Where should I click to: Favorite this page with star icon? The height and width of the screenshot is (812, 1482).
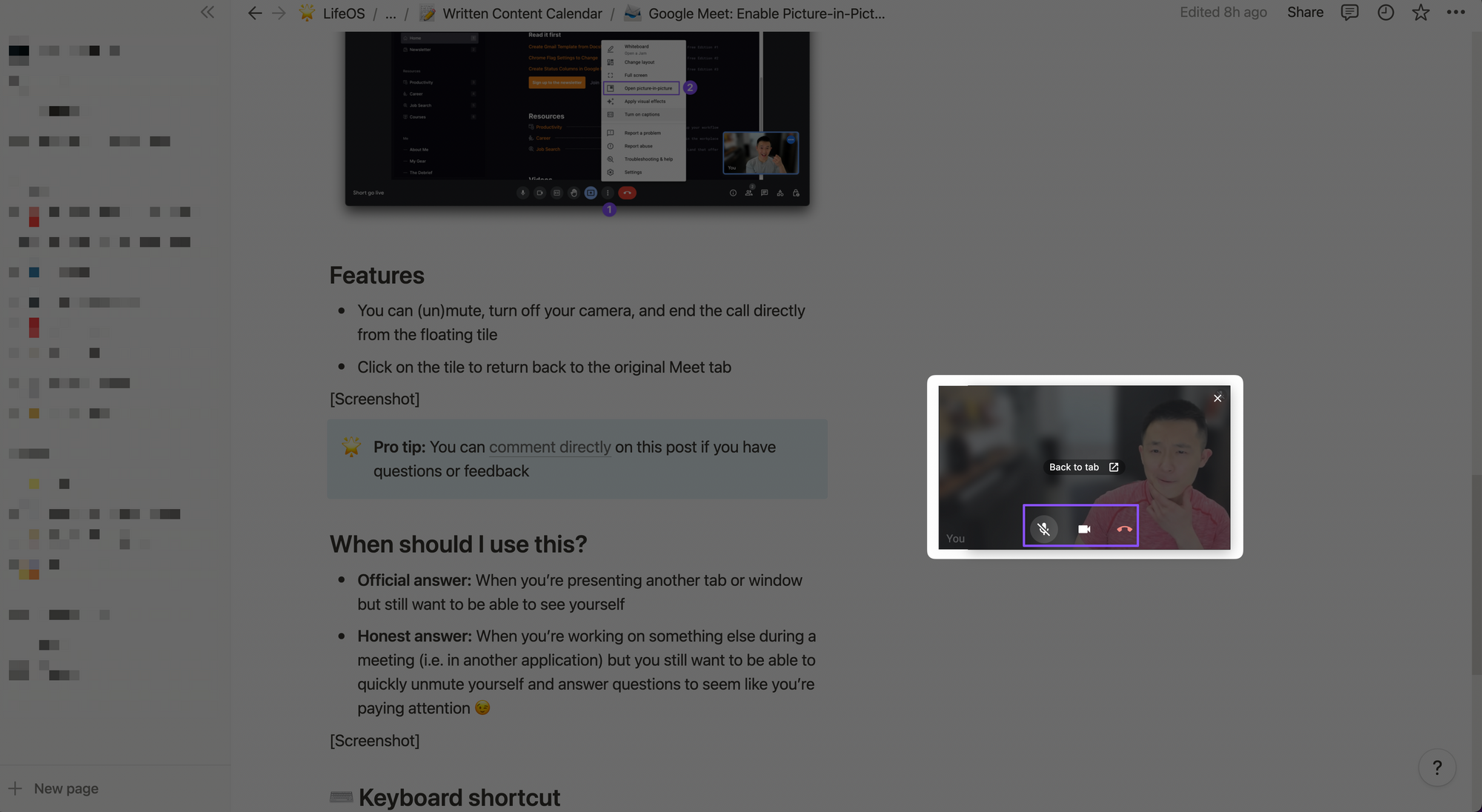tap(1420, 13)
